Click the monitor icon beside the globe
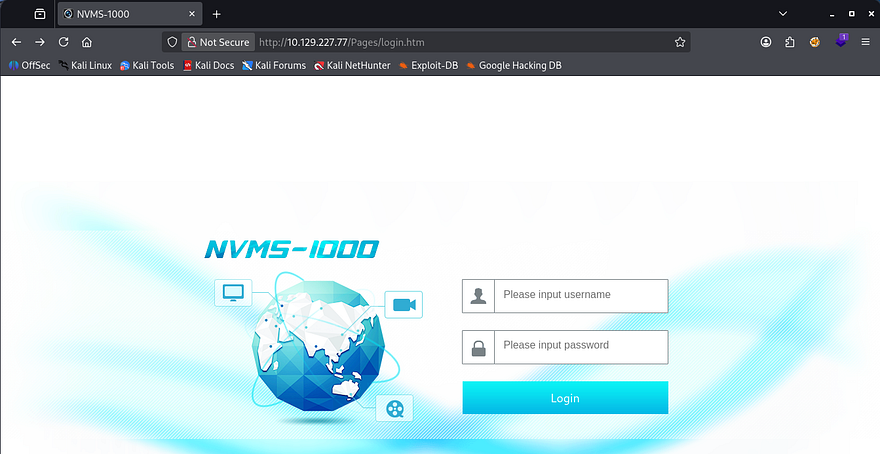The image size is (880, 454). click(x=233, y=293)
